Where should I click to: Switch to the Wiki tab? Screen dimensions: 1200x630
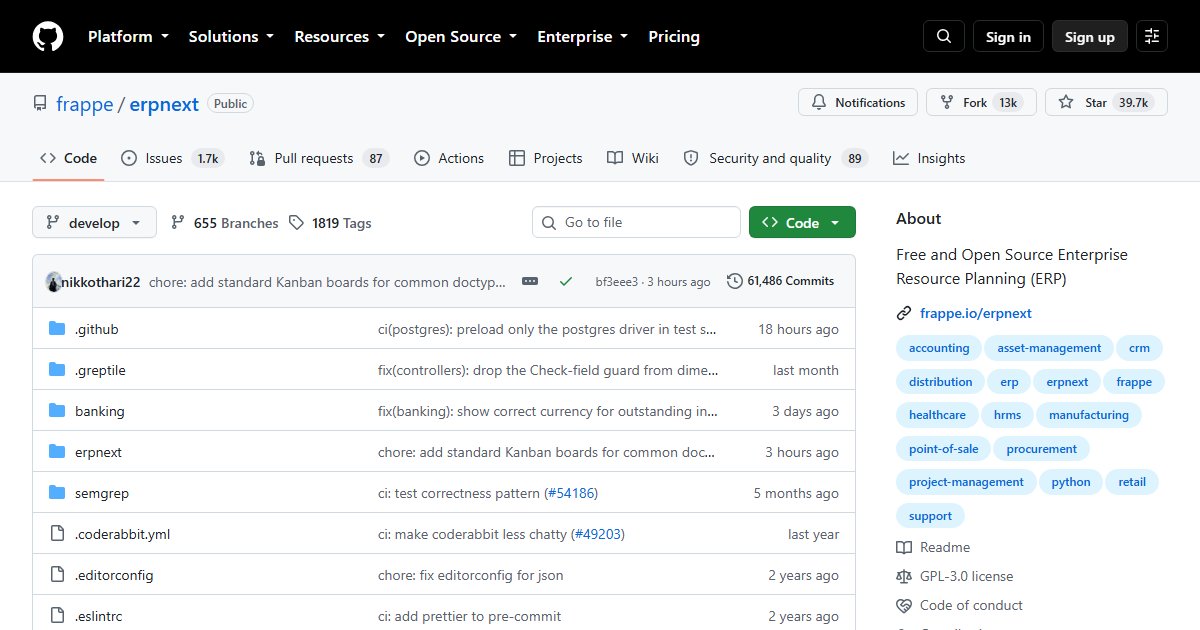633,158
